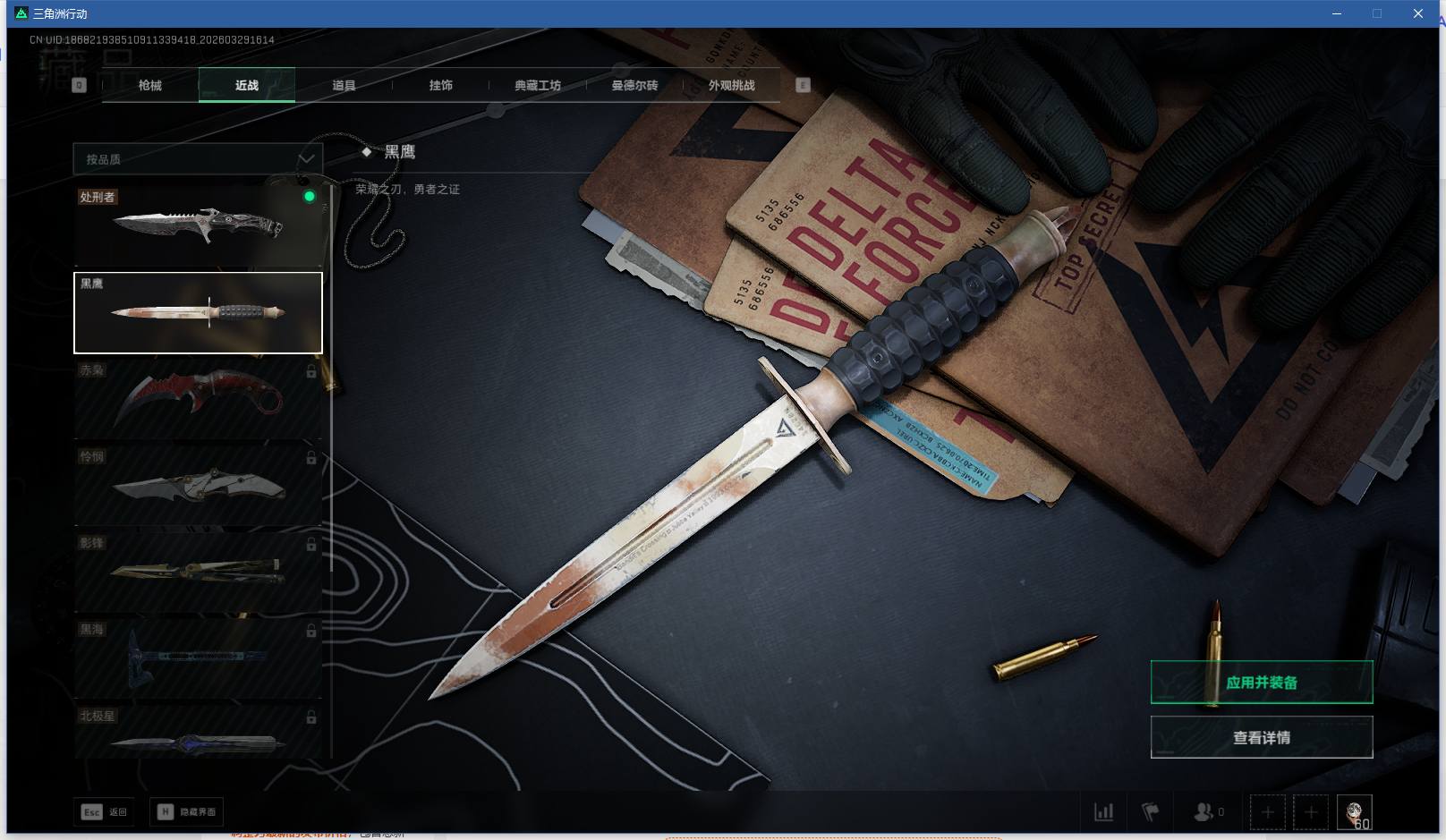Select the 北极星 knife thumbnail
This screenshot has height=840, width=1446.
(198, 732)
